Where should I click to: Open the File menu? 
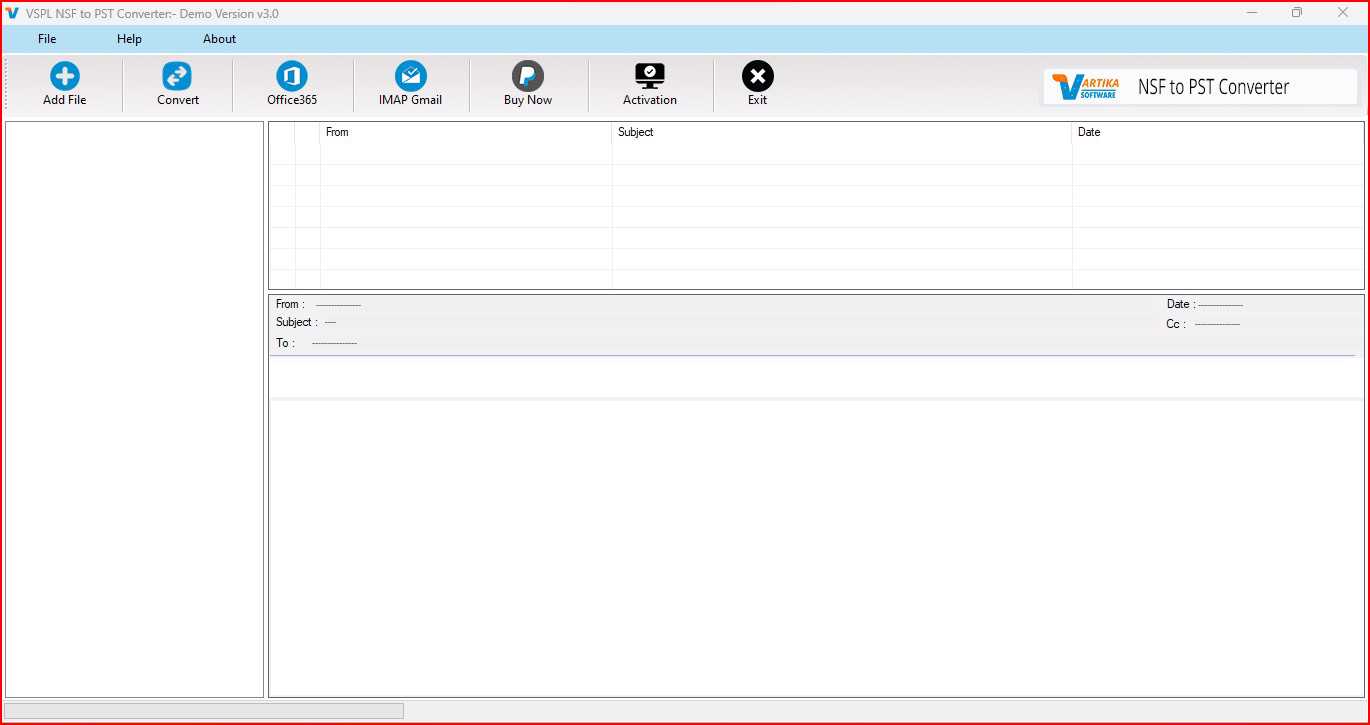tap(47, 39)
